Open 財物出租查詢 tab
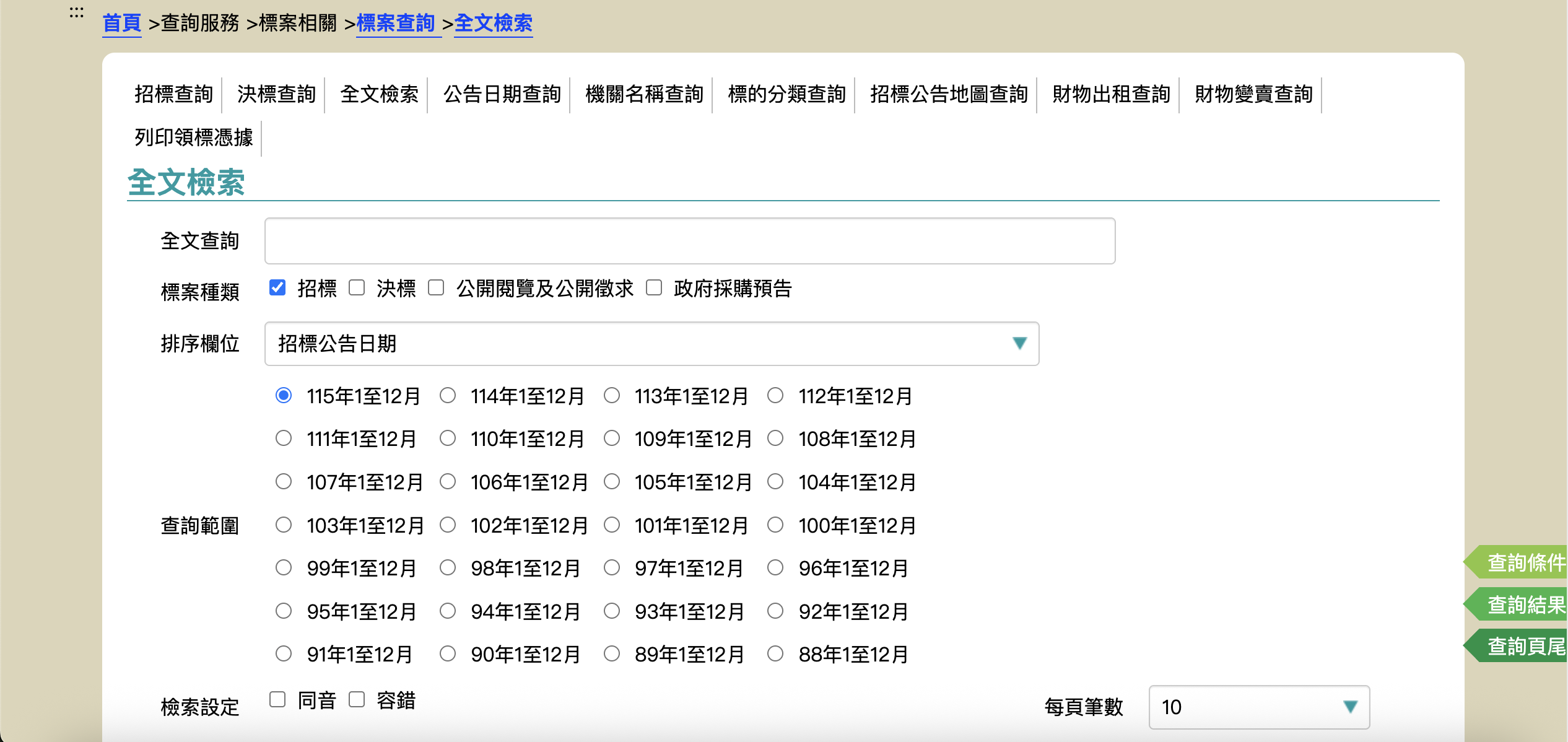 click(1112, 94)
